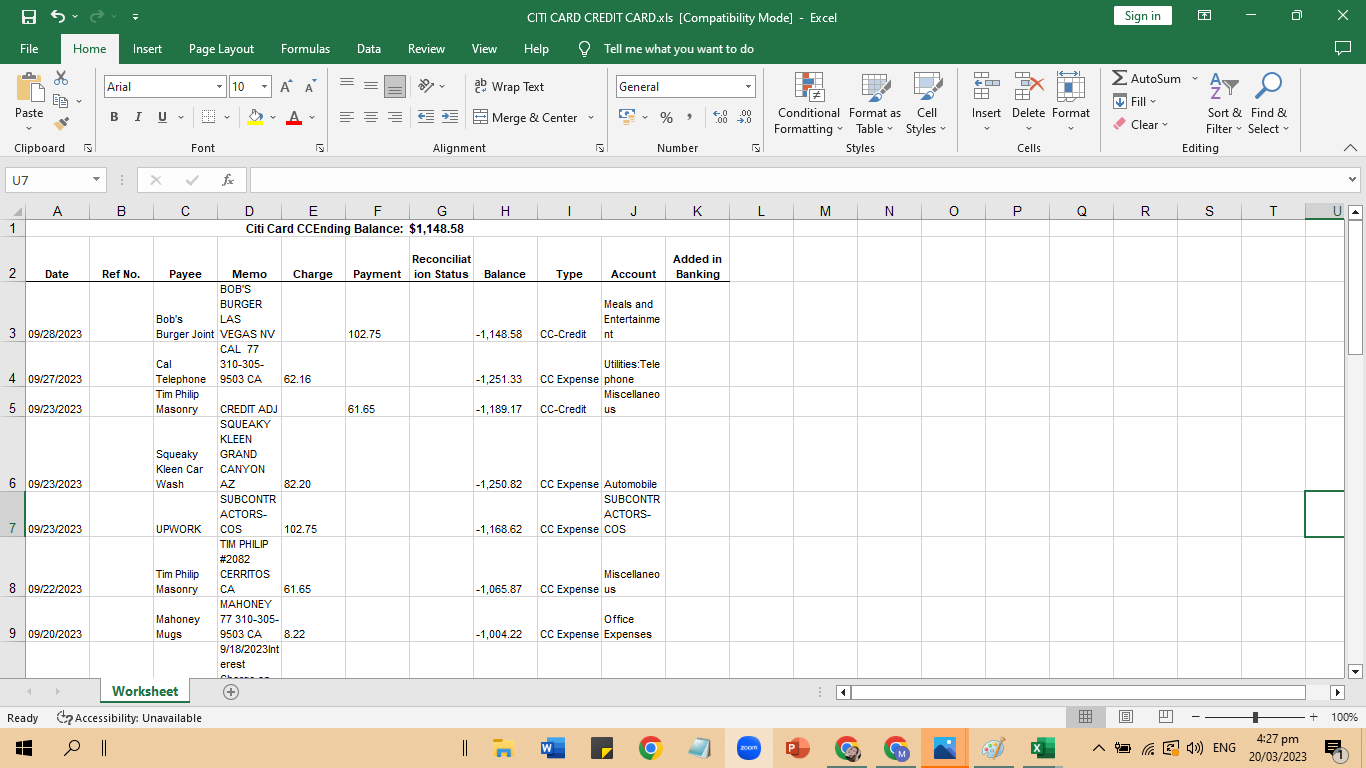
Task: Add new sheet with plus icon
Action: click(231, 691)
